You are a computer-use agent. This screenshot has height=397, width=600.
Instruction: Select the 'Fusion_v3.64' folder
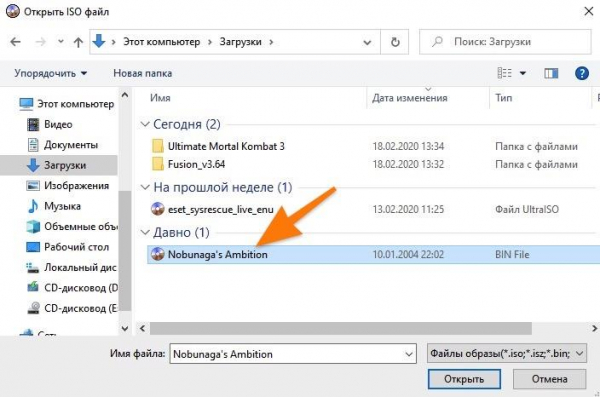(x=196, y=164)
